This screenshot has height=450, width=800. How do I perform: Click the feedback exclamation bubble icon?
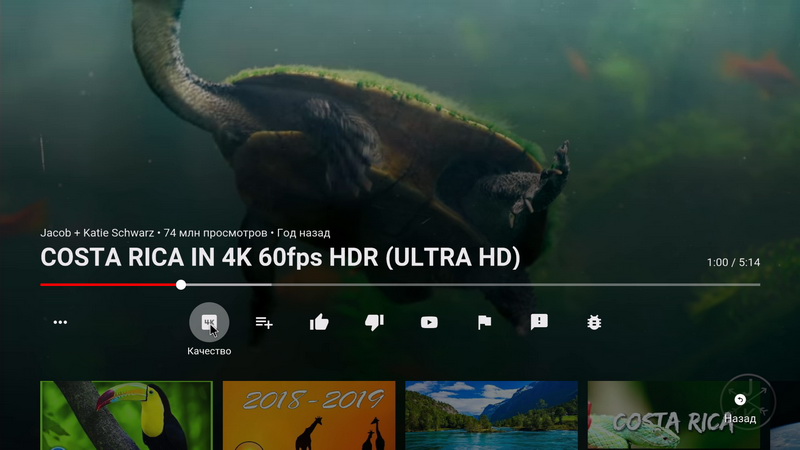tap(539, 322)
